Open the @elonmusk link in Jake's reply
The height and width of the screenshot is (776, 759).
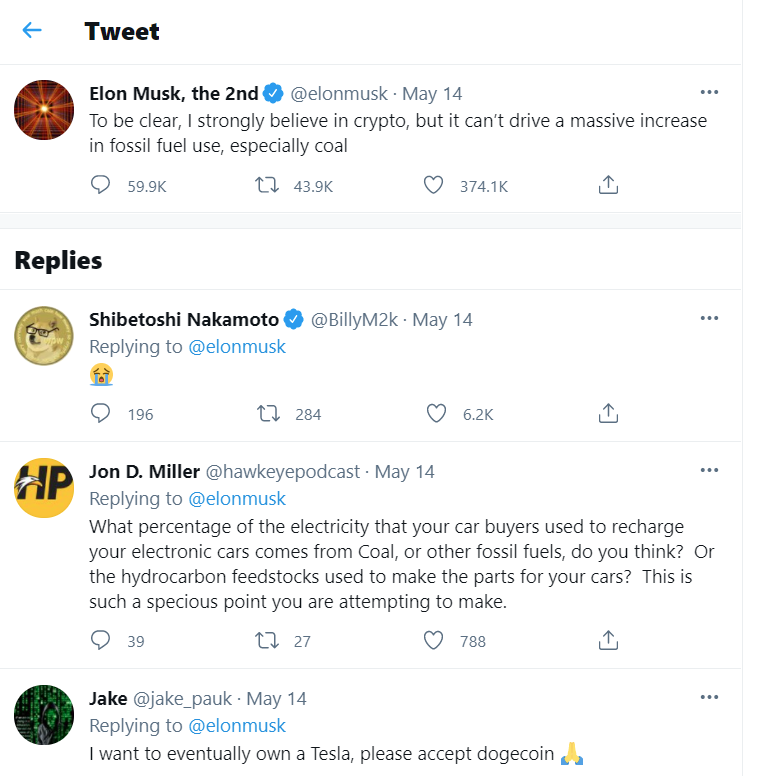[237, 725]
